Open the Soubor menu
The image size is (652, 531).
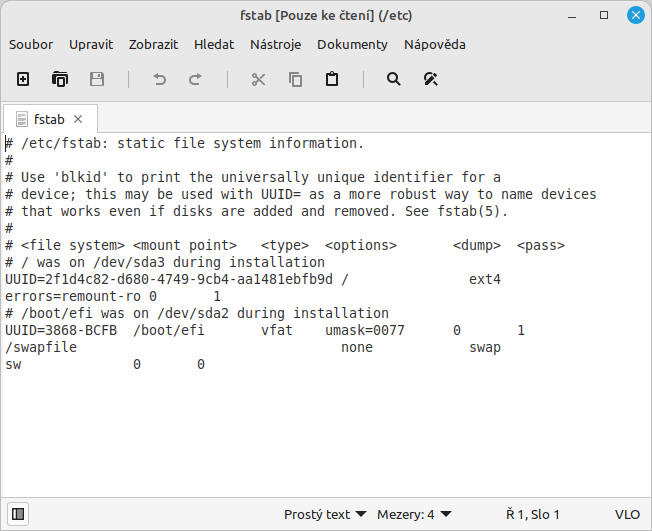pos(31,44)
